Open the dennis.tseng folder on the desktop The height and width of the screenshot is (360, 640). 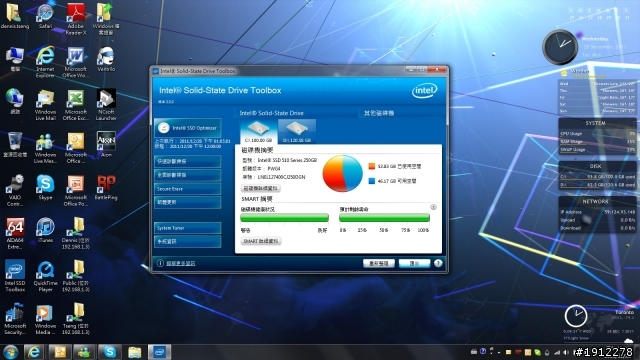[x=15, y=16]
